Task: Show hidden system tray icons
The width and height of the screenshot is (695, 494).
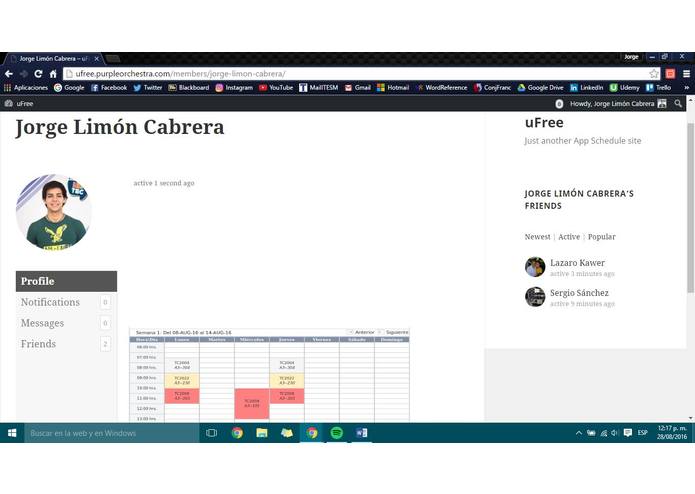Action: click(578, 433)
